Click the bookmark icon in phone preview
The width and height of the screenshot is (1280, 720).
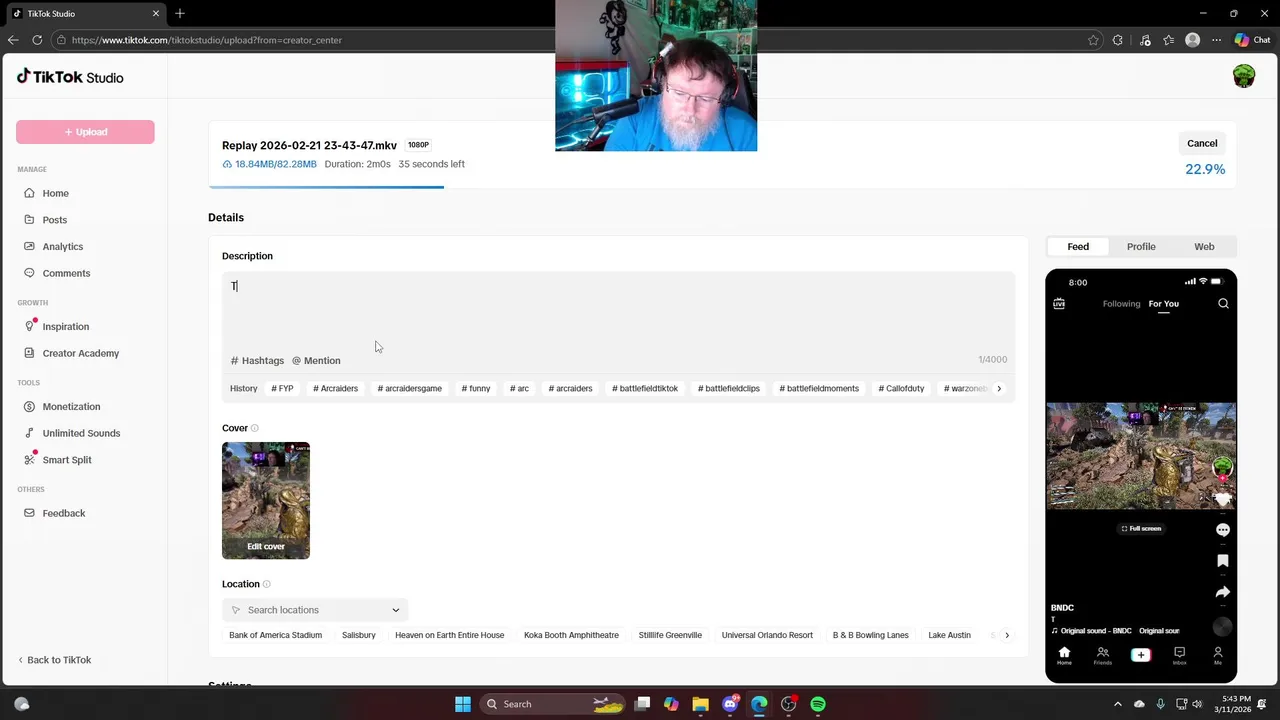point(1222,561)
